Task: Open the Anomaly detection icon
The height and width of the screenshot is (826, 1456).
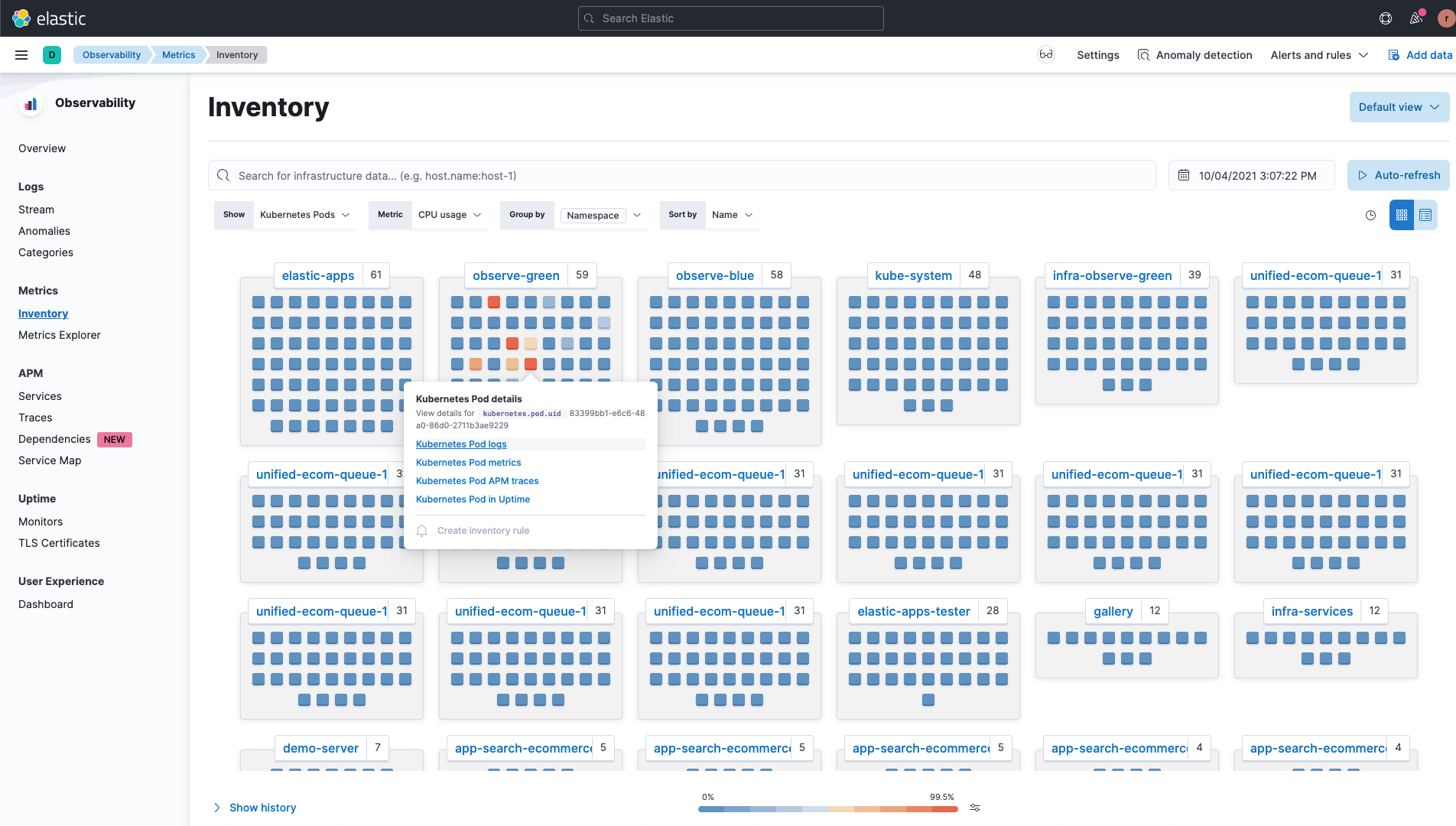Action: tap(1144, 55)
